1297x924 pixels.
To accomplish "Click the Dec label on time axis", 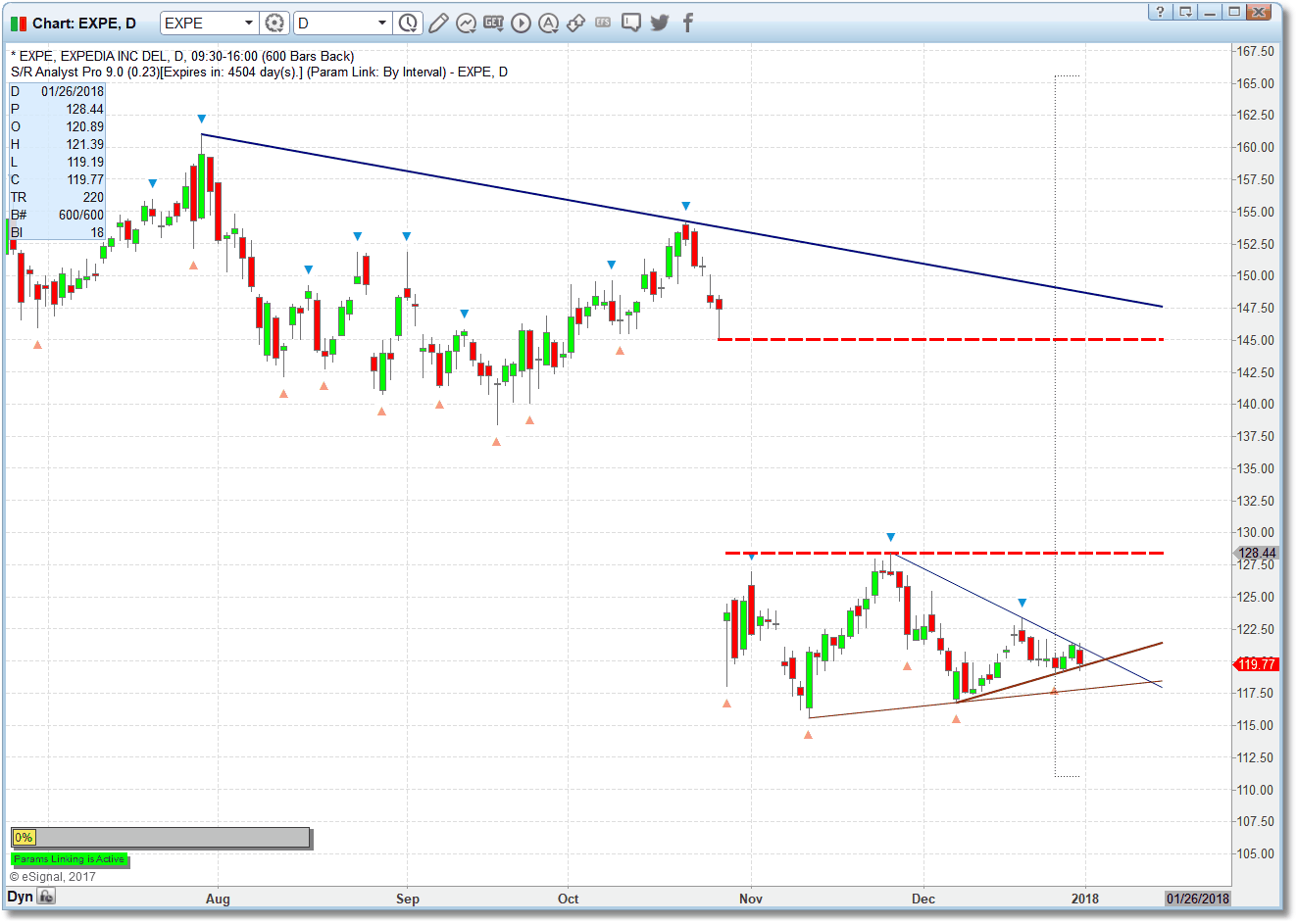I will (923, 899).
